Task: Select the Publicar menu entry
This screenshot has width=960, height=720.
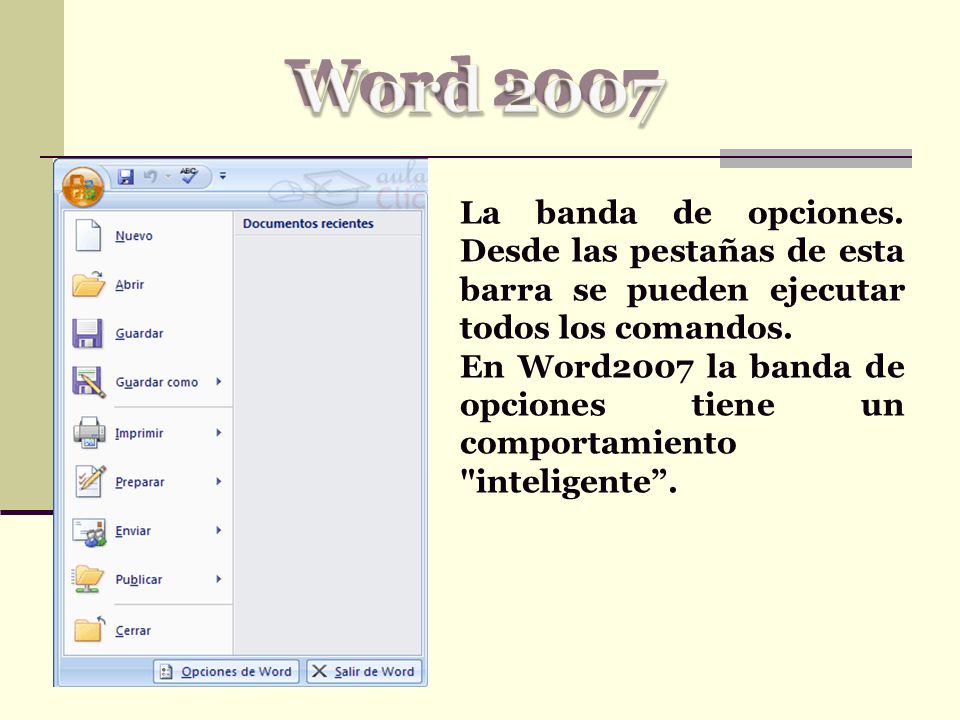Action: point(148,579)
